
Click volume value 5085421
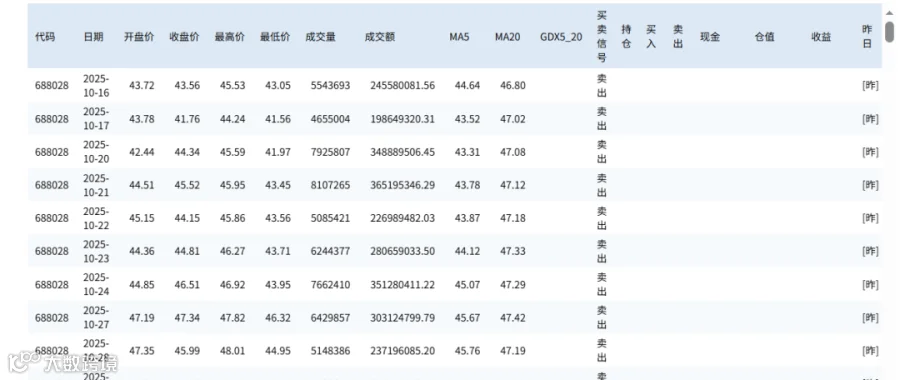[330, 219]
